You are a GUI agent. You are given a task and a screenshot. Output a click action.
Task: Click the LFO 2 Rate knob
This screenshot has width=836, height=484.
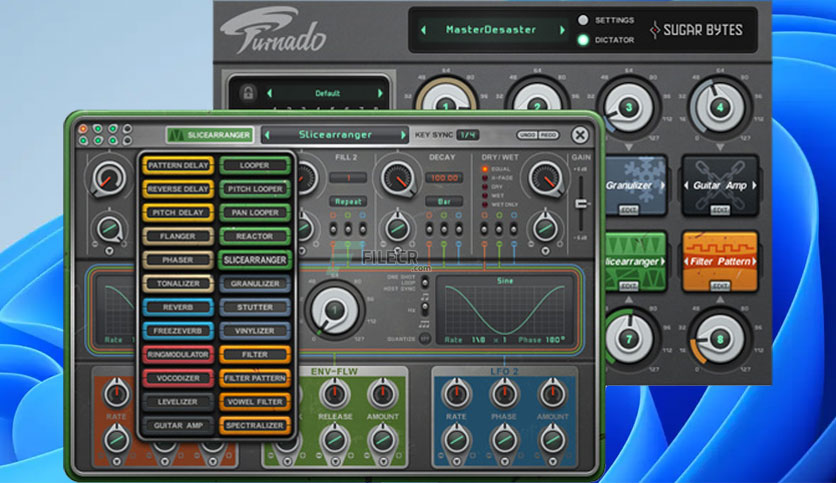tap(456, 394)
